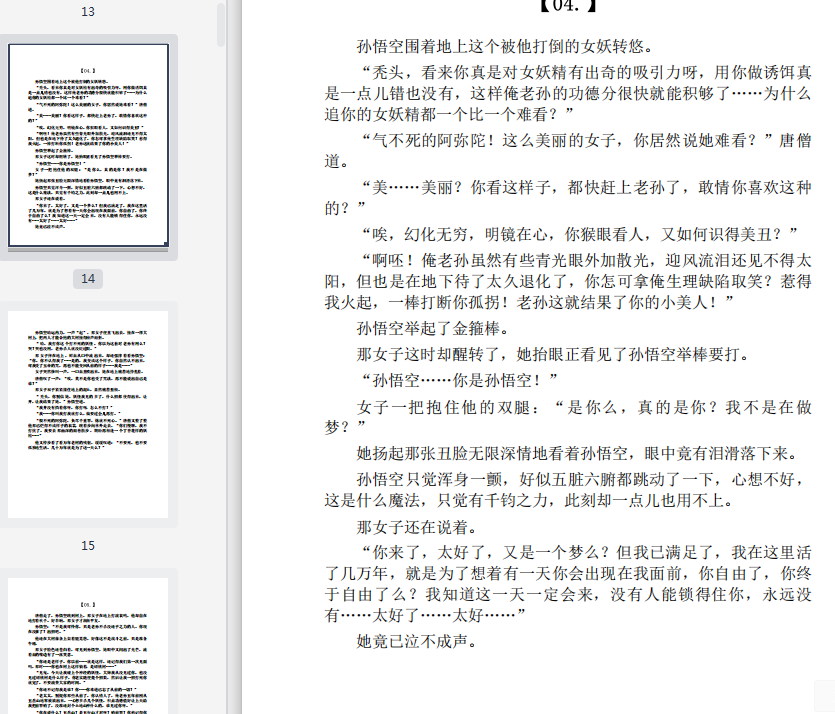Click the chapter heading 【04.】
835x714 pixels.
pos(568,6)
